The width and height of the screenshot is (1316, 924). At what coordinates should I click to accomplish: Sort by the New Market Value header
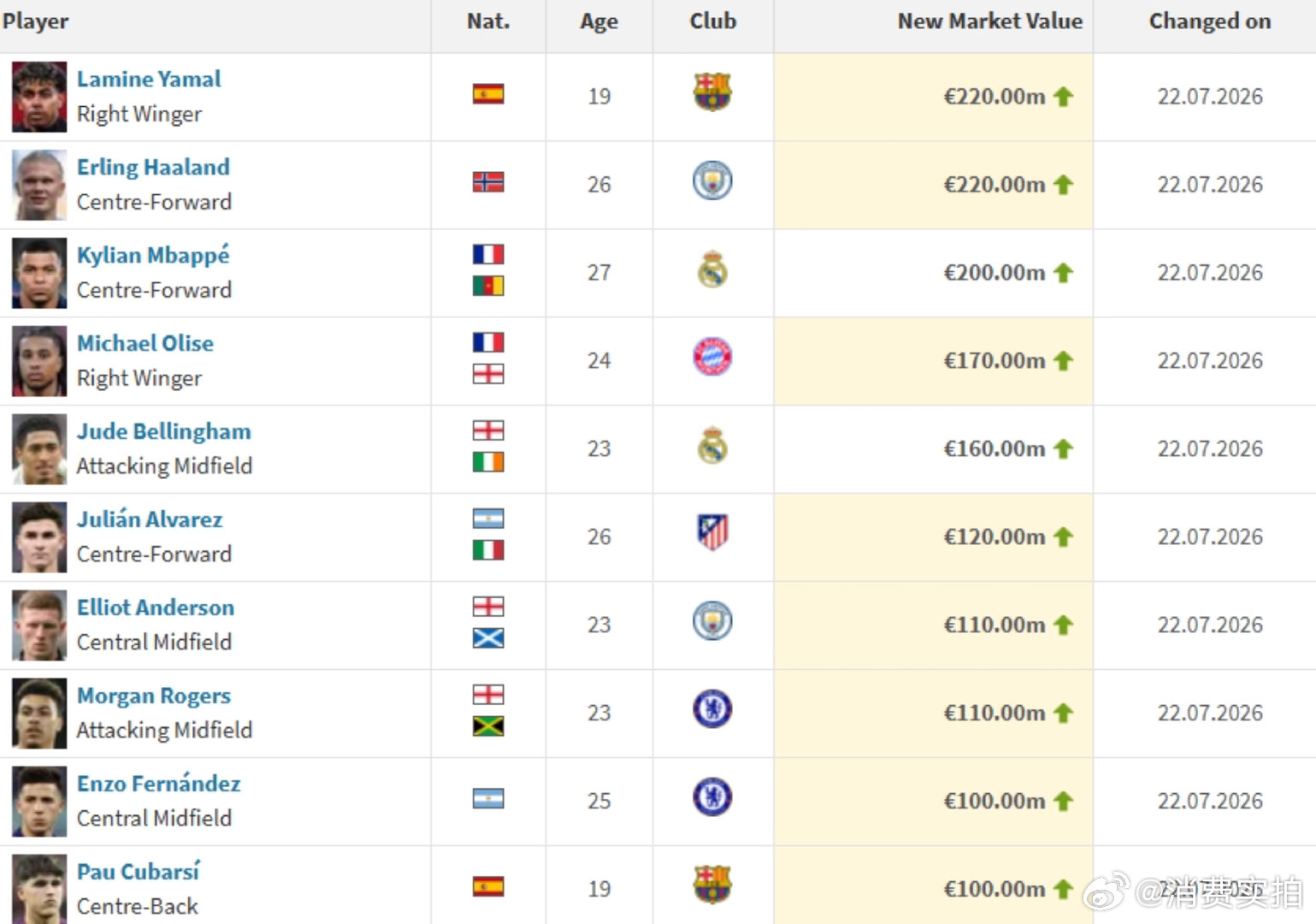pyautogui.click(x=989, y=21)
